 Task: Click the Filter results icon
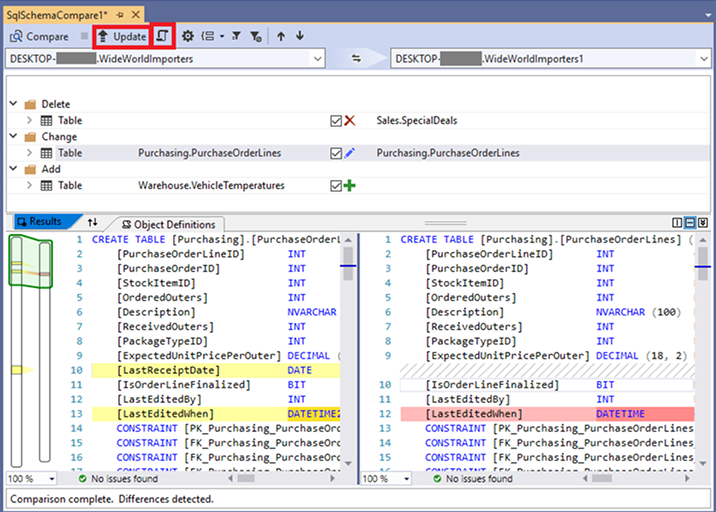pos(236,36)
